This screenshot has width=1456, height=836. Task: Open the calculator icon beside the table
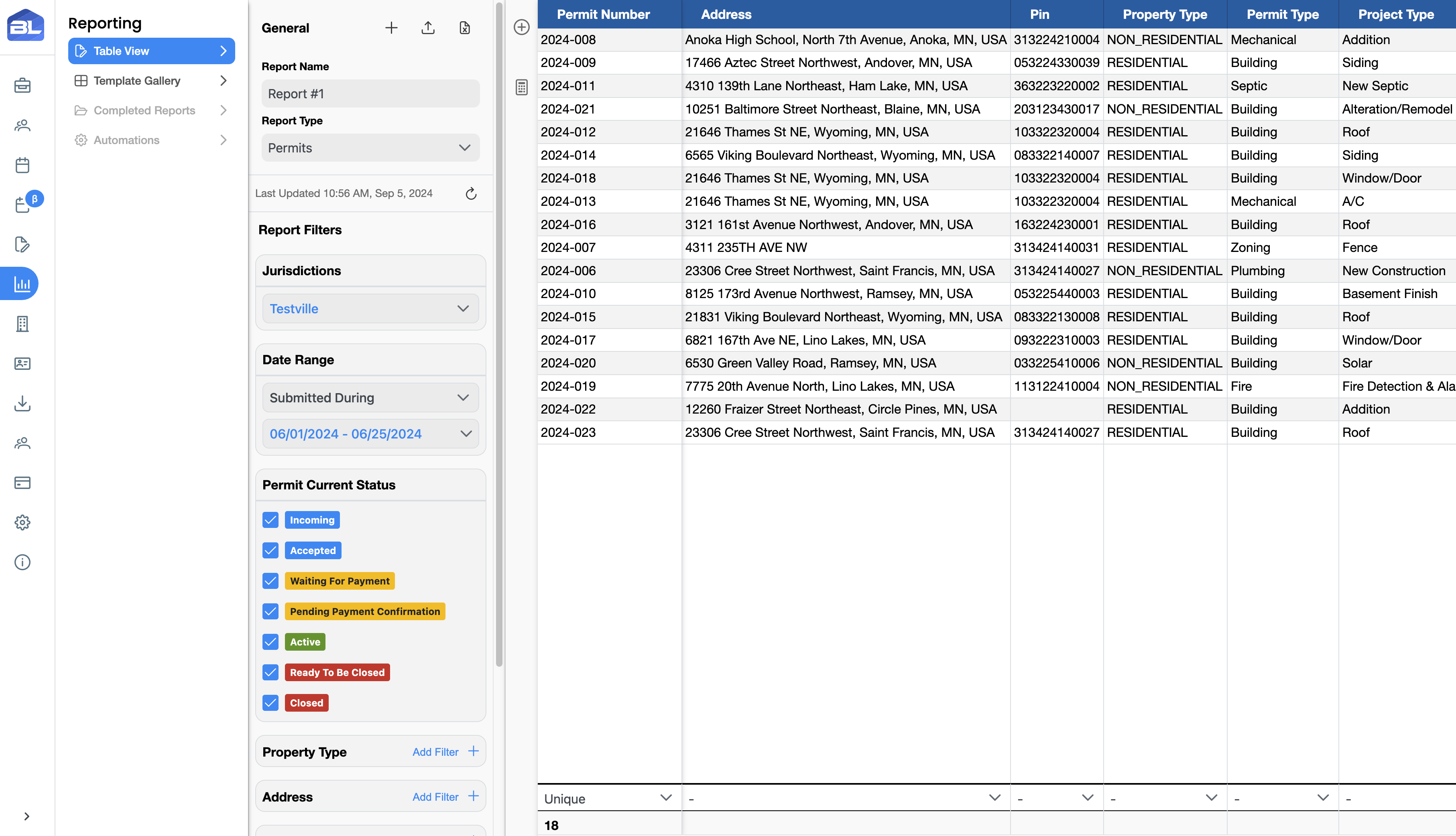(521, 86)
